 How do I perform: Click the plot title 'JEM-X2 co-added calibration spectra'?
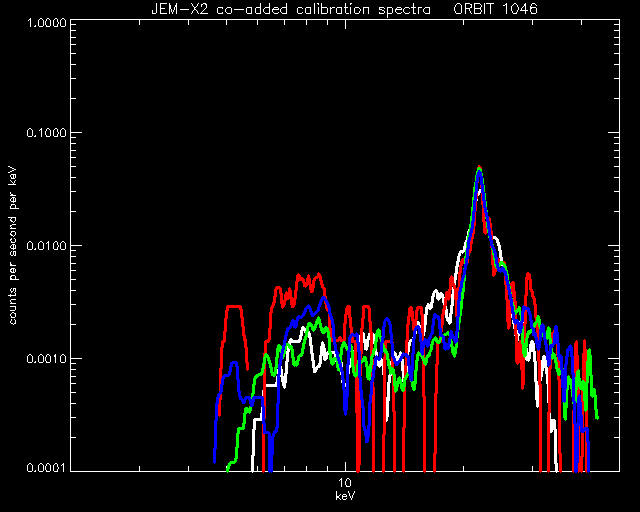[291, 9]
